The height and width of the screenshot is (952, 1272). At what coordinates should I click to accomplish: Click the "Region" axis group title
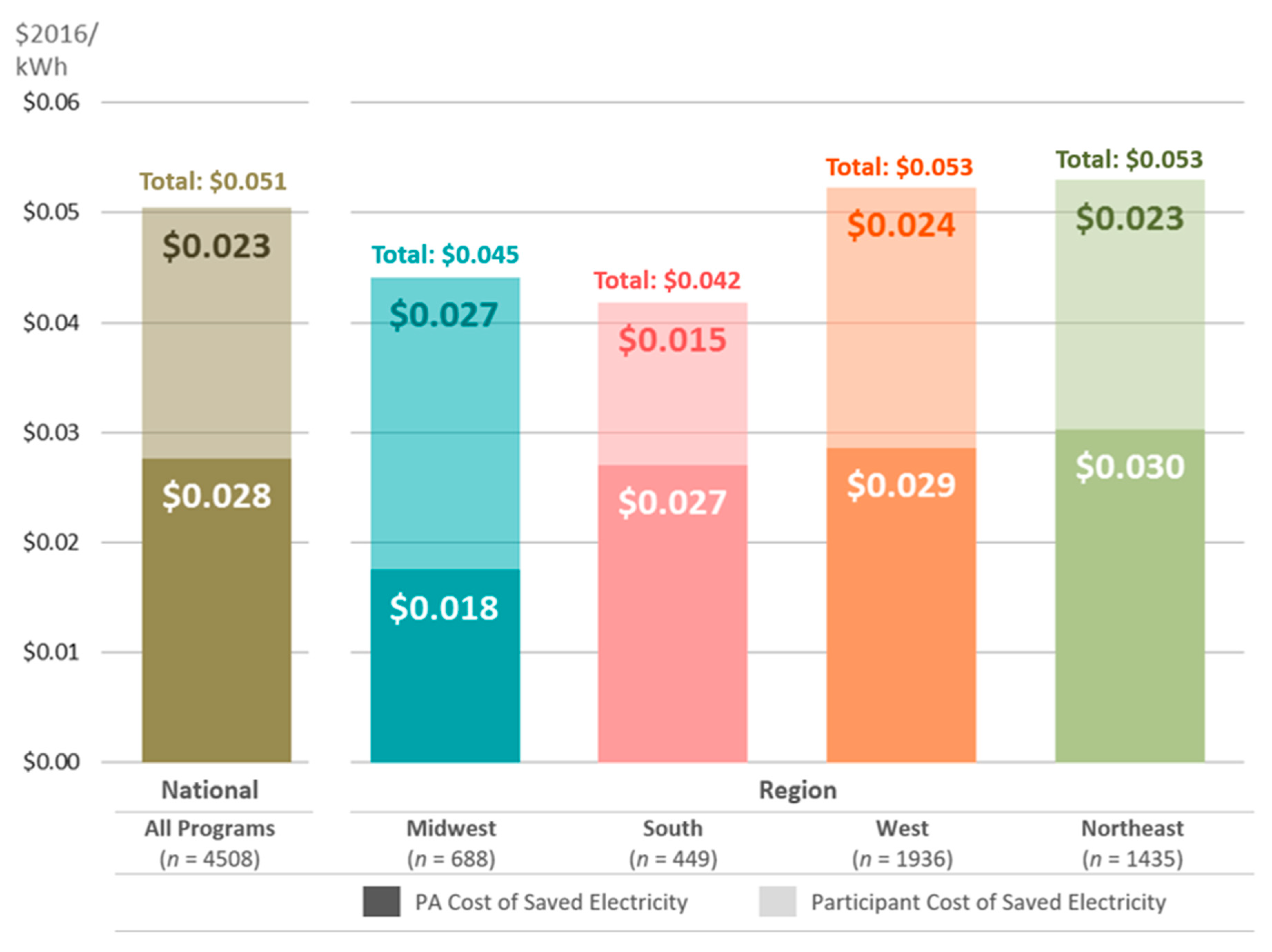coord(798,790)
